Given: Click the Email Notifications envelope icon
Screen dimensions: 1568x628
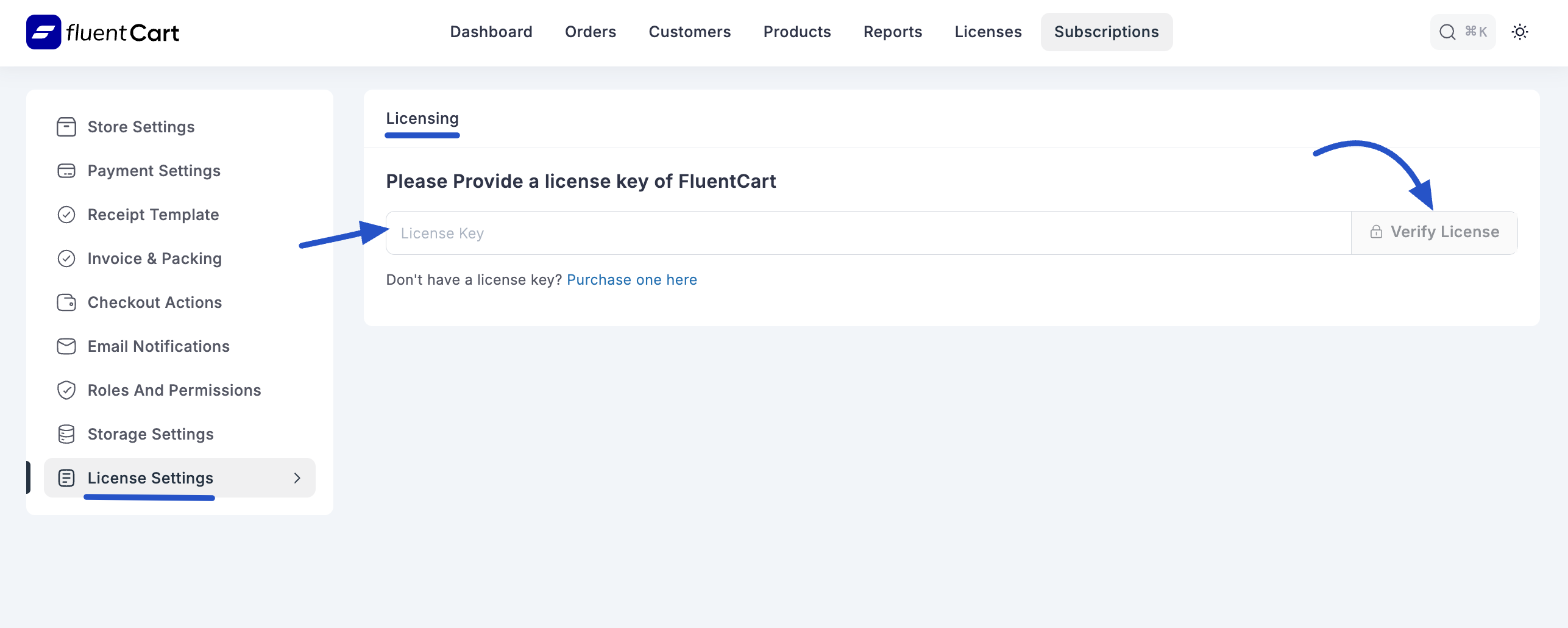Looking at the screenshot, I should [66, 346].
